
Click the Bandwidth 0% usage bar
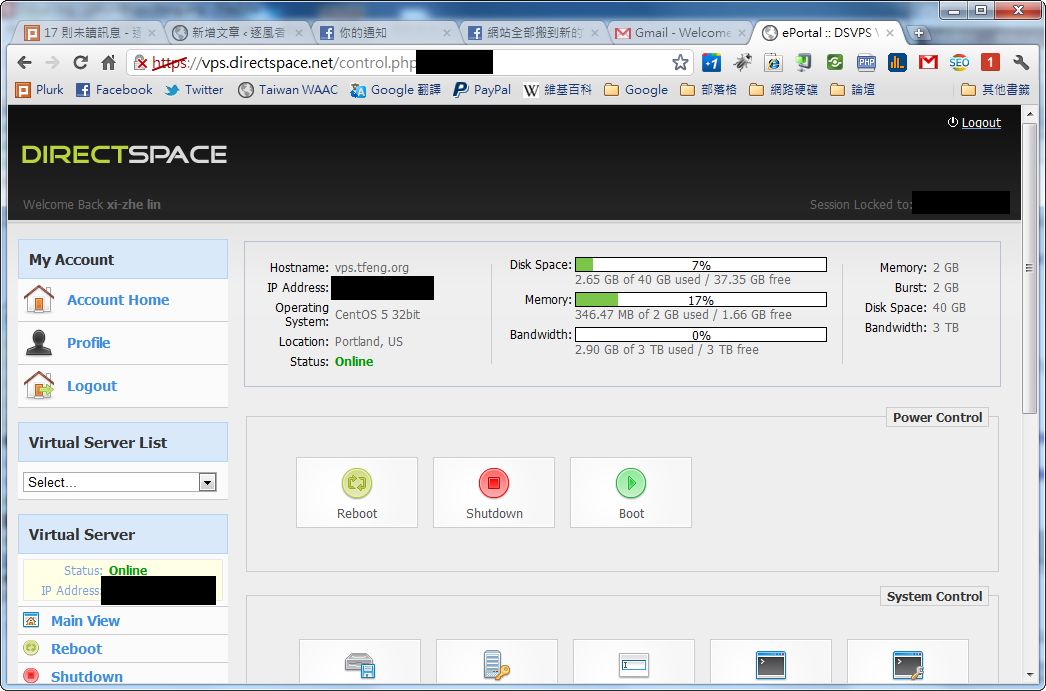[x=701, y=335]
